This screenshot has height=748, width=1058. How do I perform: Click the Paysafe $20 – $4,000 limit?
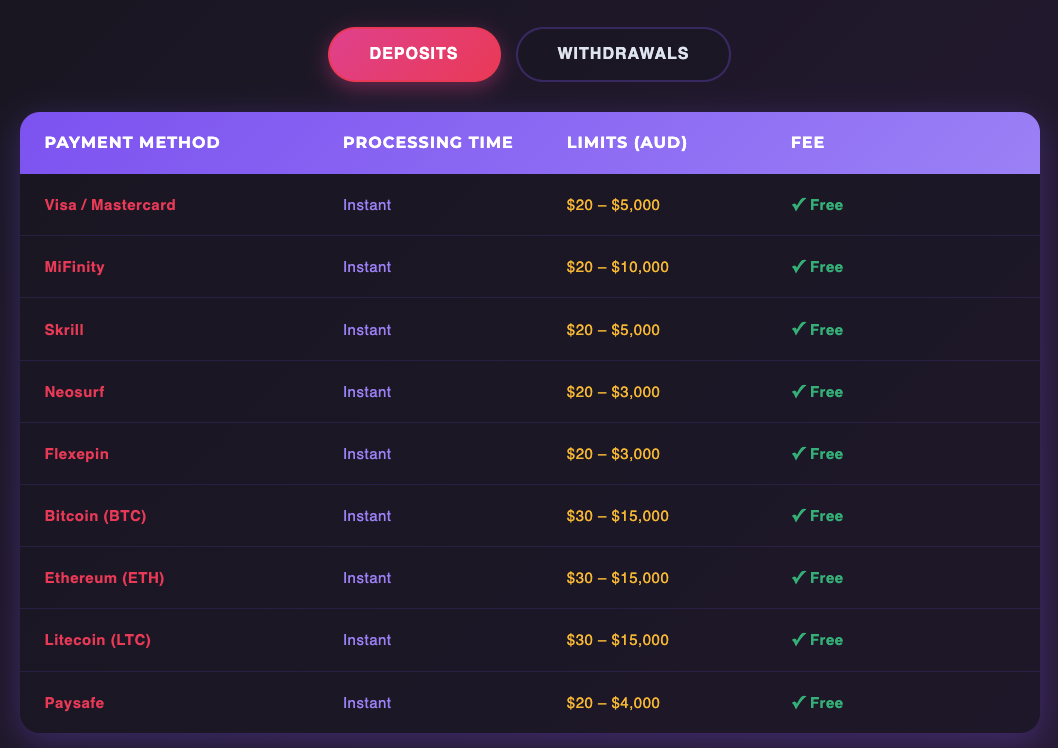tap(613, 703)
